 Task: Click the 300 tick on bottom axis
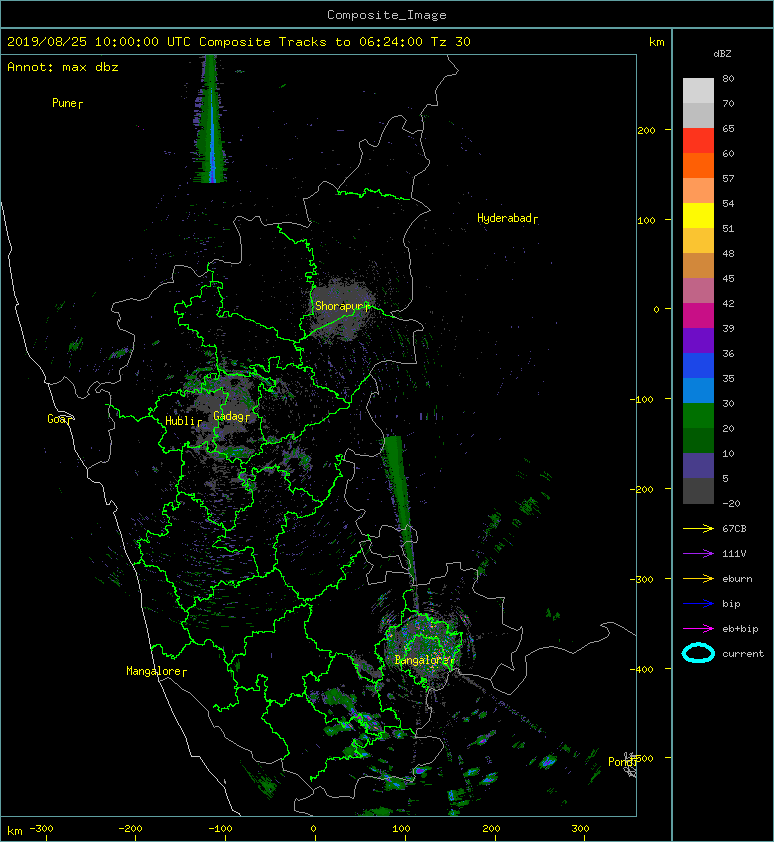pyautogui.click(x=581, y=829)
